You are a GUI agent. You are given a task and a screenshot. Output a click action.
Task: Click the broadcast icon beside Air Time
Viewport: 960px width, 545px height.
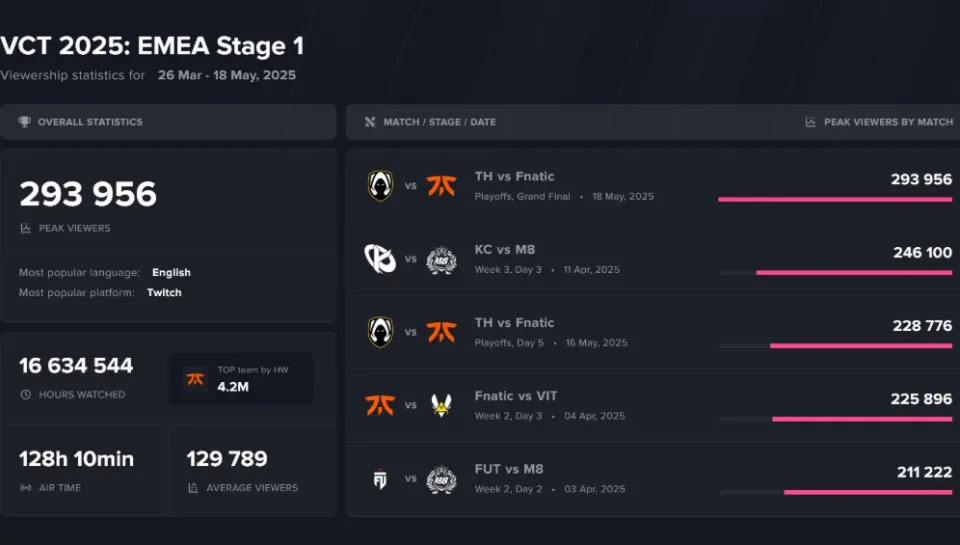pyautogui.click(x=26, y=487)
